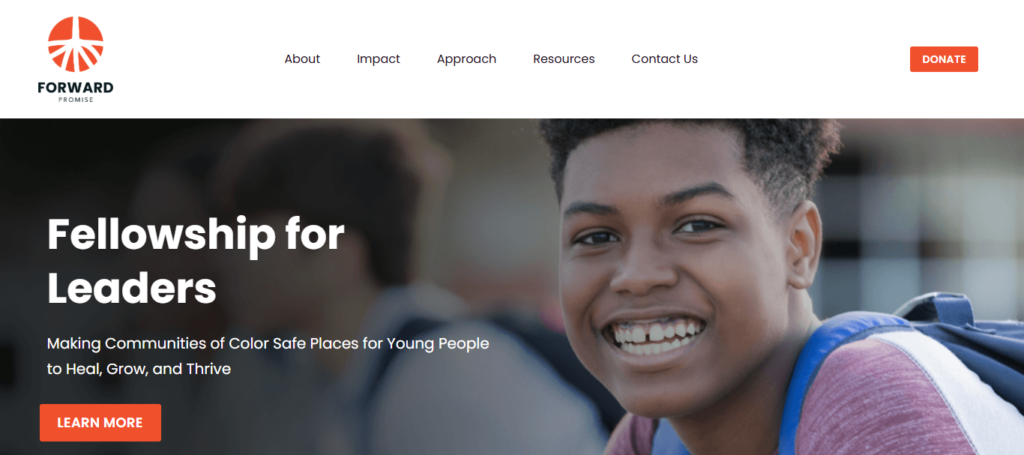This screenshot has height=455, width=1024.
Task: Navigate to Contact Us
Action: click(664, 59)
